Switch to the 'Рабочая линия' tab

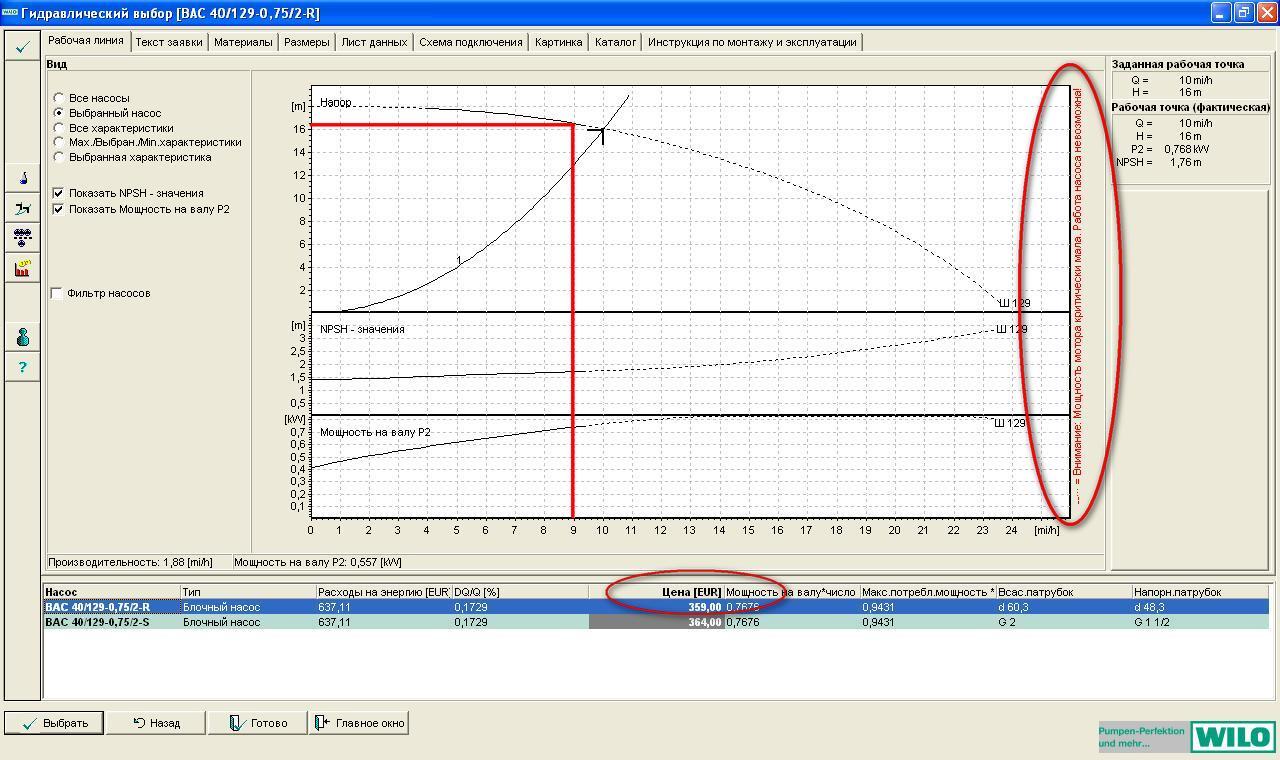[86, 41]
